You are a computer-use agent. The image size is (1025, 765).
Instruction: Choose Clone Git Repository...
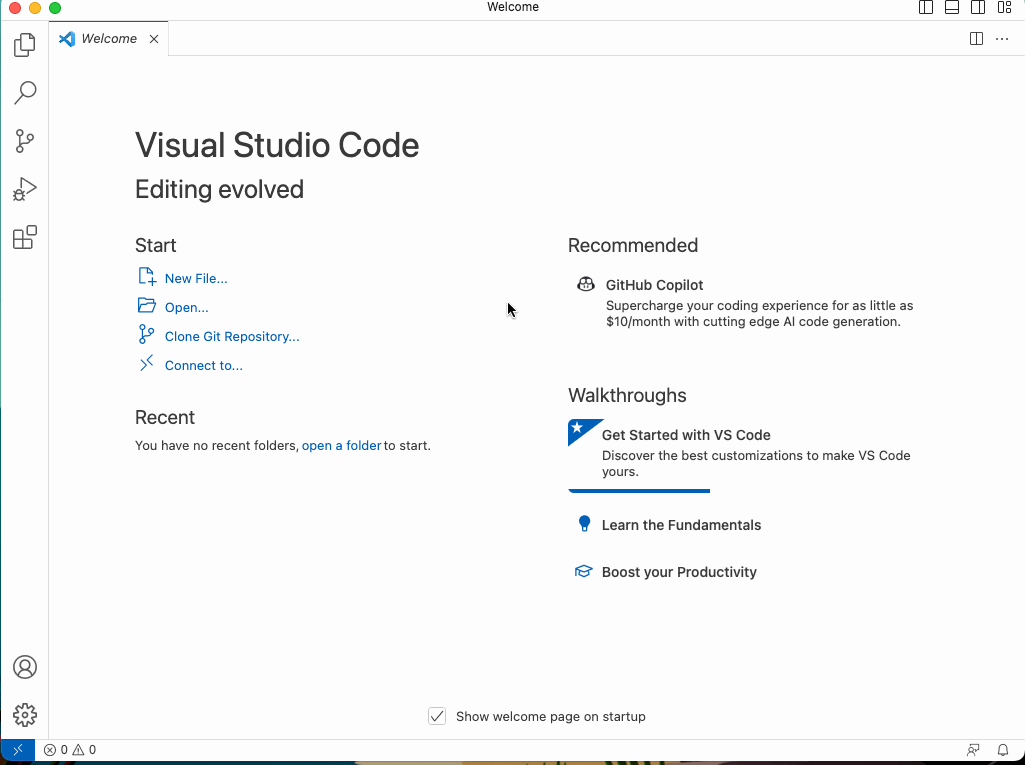(x=232, y=336)
